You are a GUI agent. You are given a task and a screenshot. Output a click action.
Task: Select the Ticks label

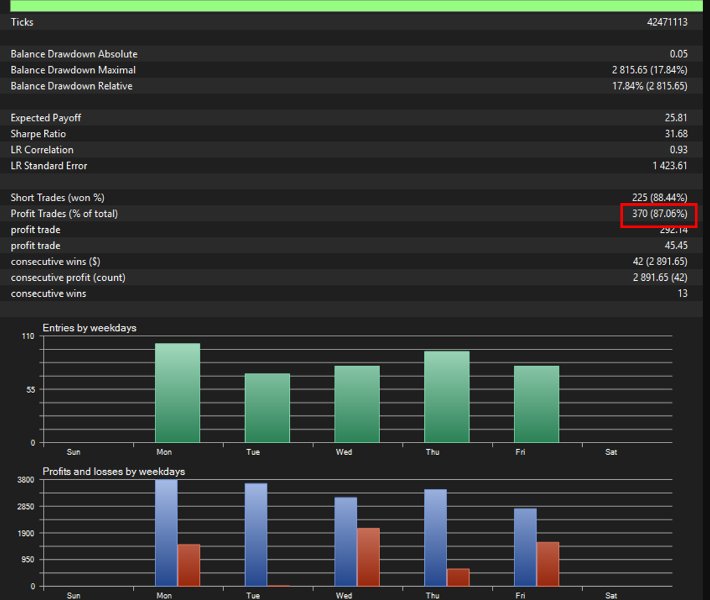point(22,22)
